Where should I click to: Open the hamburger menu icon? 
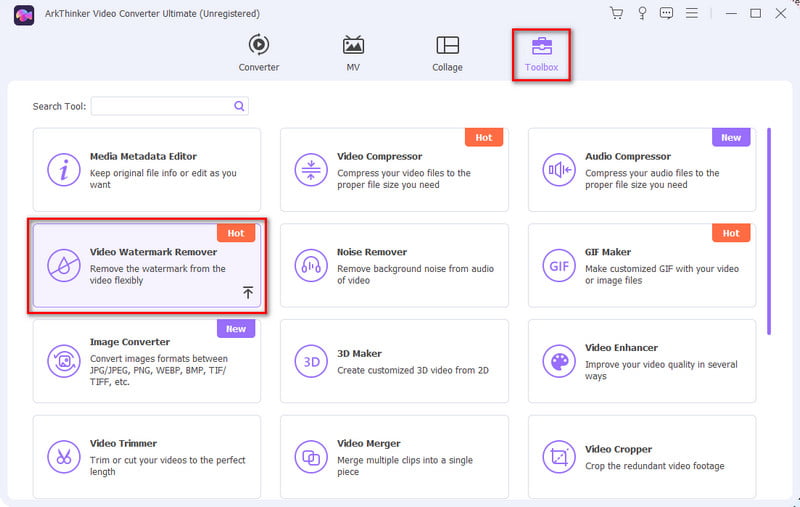tap(691, 13)
